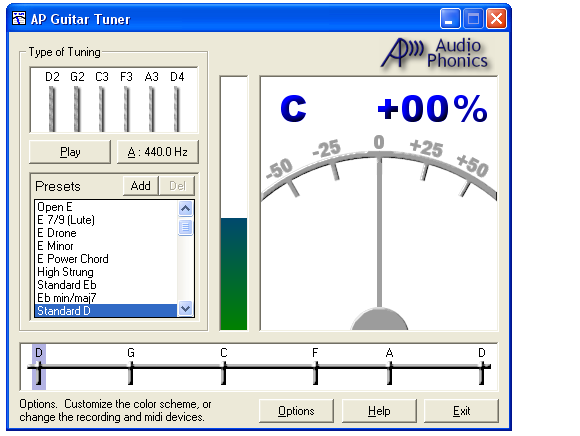Image resolution: width=580 pixels, height=436 pixels.
Task: Select the E Power Chord preset
Action: coord(106,259)
